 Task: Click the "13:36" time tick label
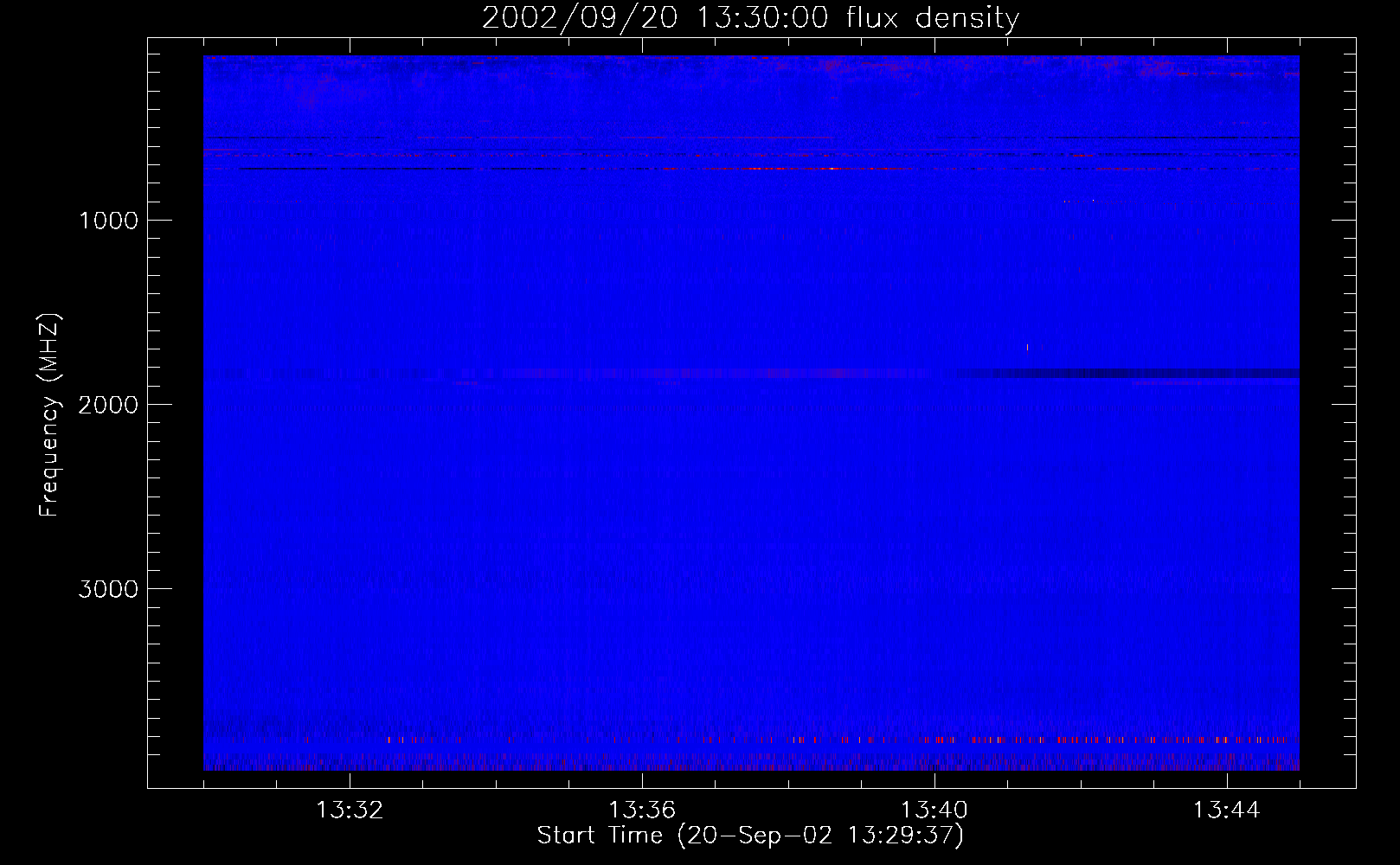tap(642, 811)
